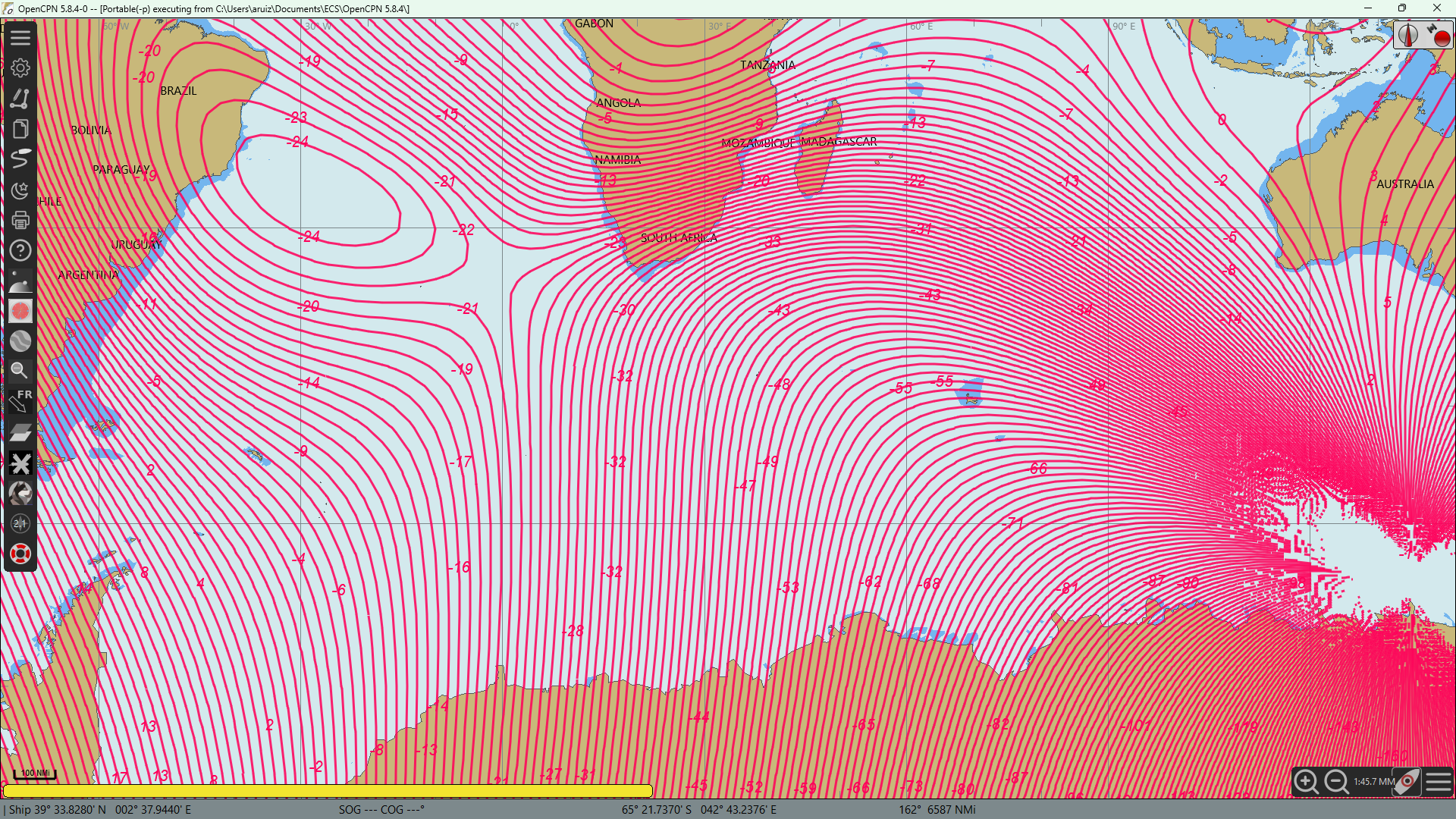Zoom in using the plus magnifier button
Image resolution: width=1456 pixels, height=819 pixels.
click(x=1306, y=781)
